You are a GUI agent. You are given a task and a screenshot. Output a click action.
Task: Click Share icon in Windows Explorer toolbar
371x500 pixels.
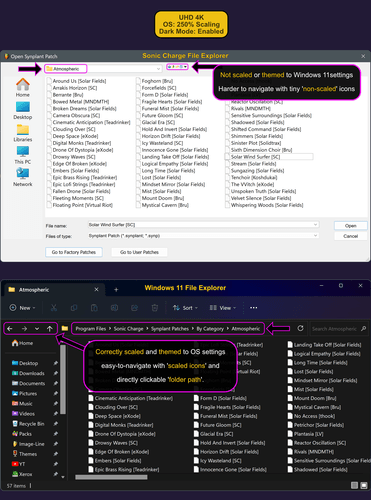(135, 308)
